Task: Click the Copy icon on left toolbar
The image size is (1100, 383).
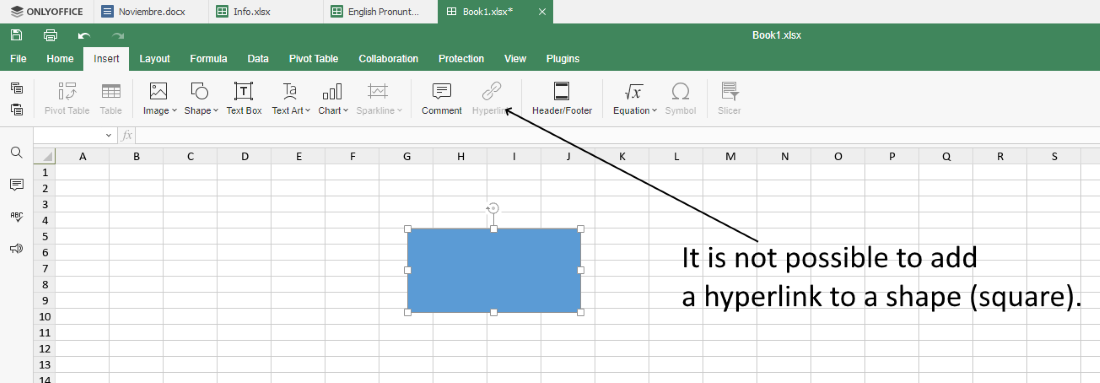Action: point(17,88)
